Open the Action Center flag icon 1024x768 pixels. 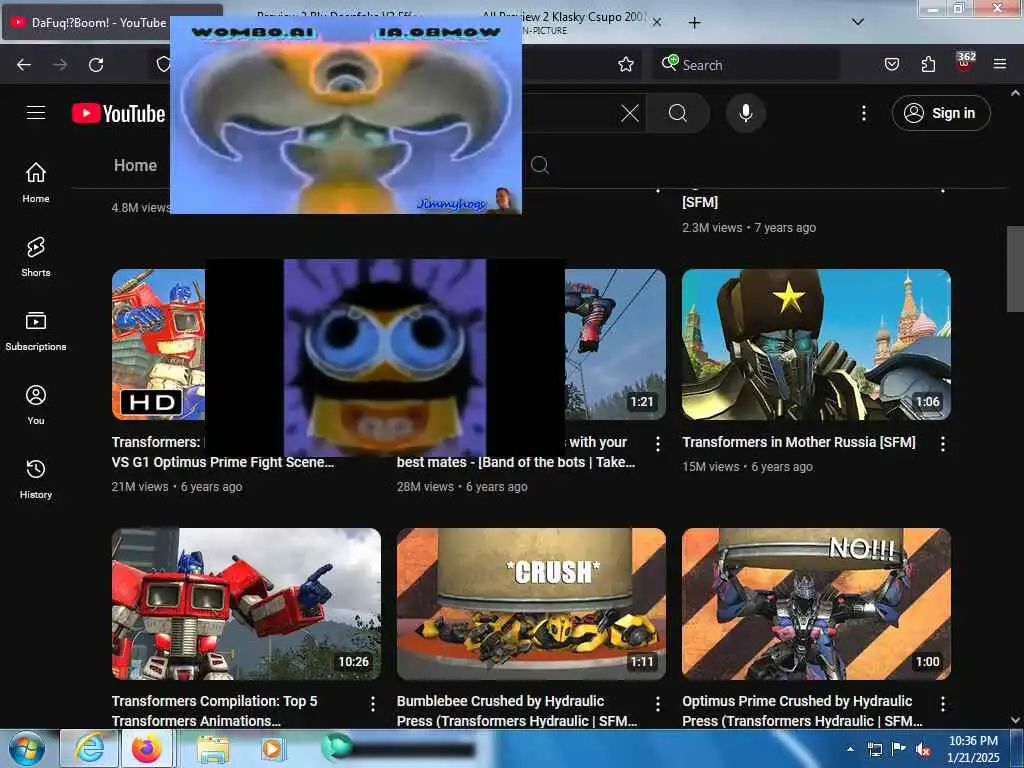[x=899, y=749]
